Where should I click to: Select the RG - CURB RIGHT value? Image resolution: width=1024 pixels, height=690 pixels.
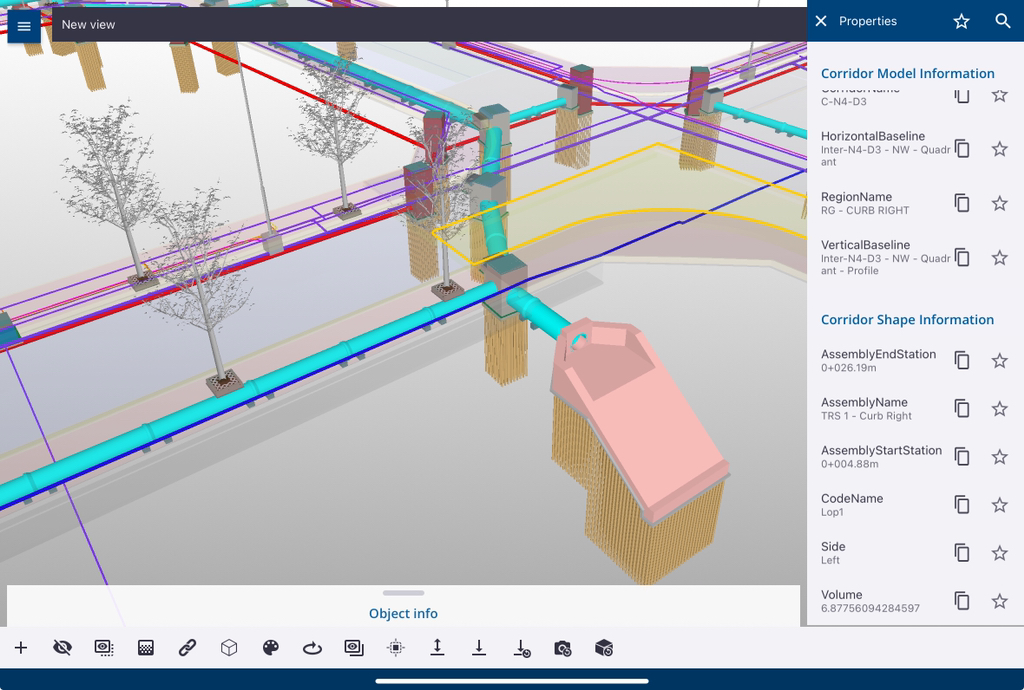(865, 210)
